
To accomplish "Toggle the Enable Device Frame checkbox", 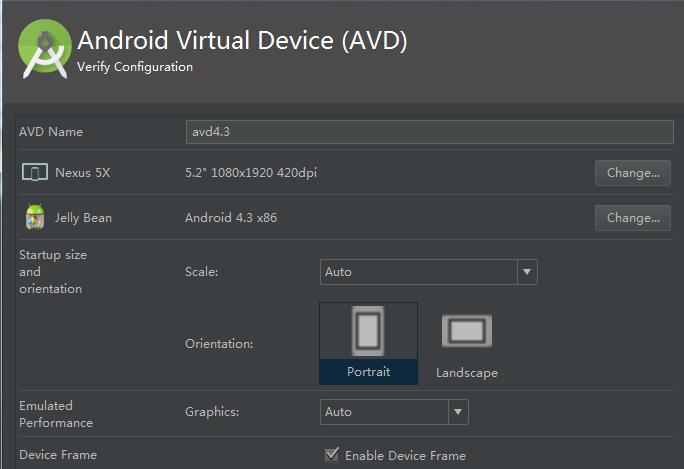I will tap(332, 455).
